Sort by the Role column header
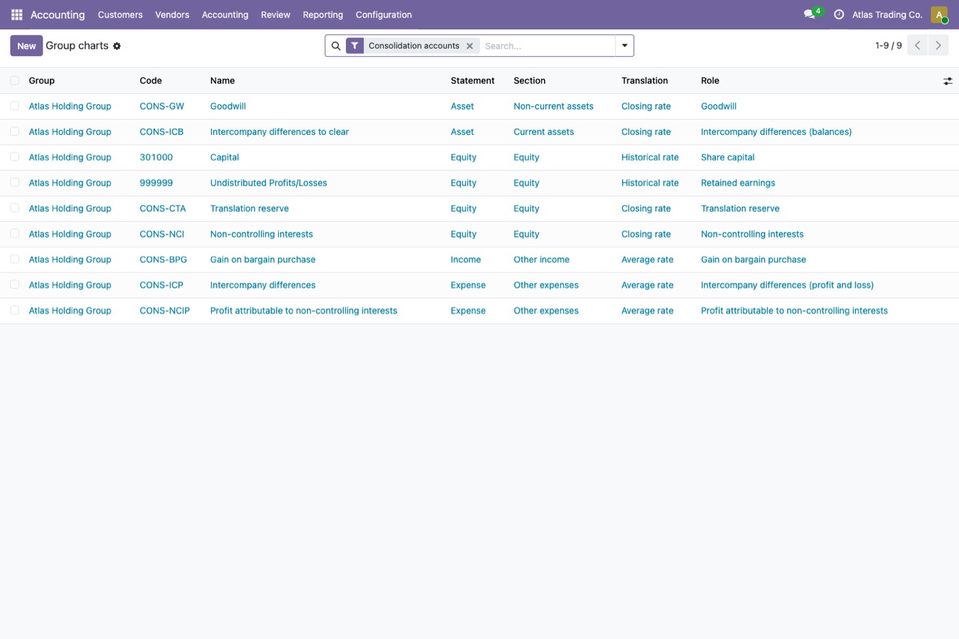959x639 pixels. pos(710,81)
